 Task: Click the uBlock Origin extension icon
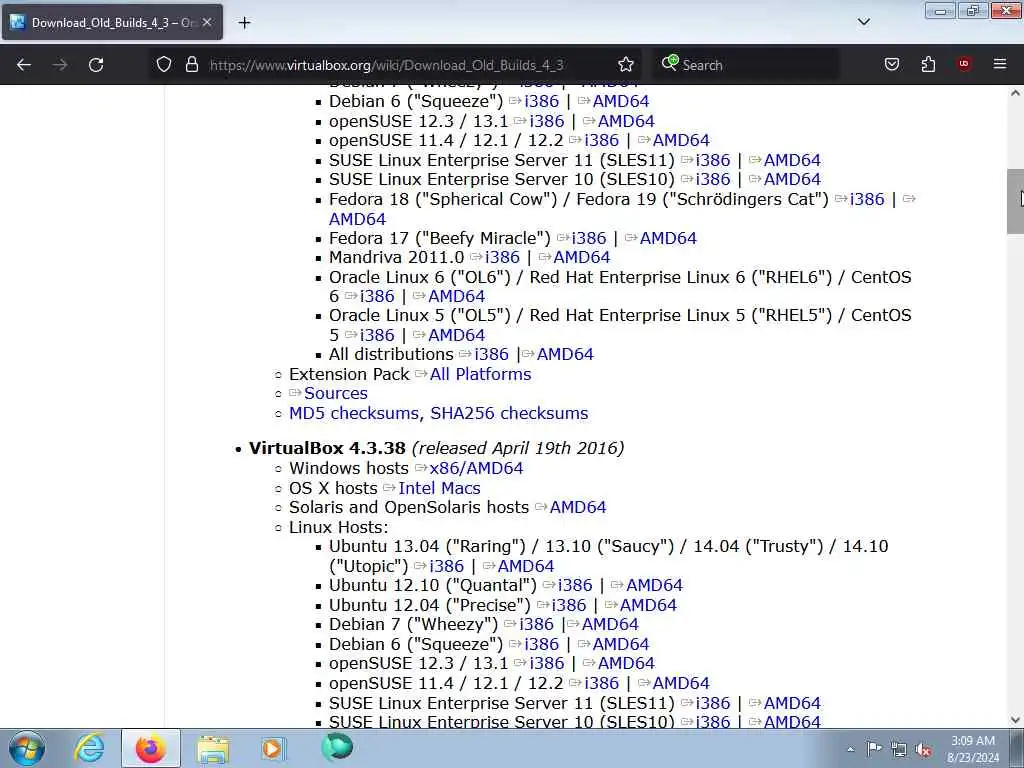(964, 65)
